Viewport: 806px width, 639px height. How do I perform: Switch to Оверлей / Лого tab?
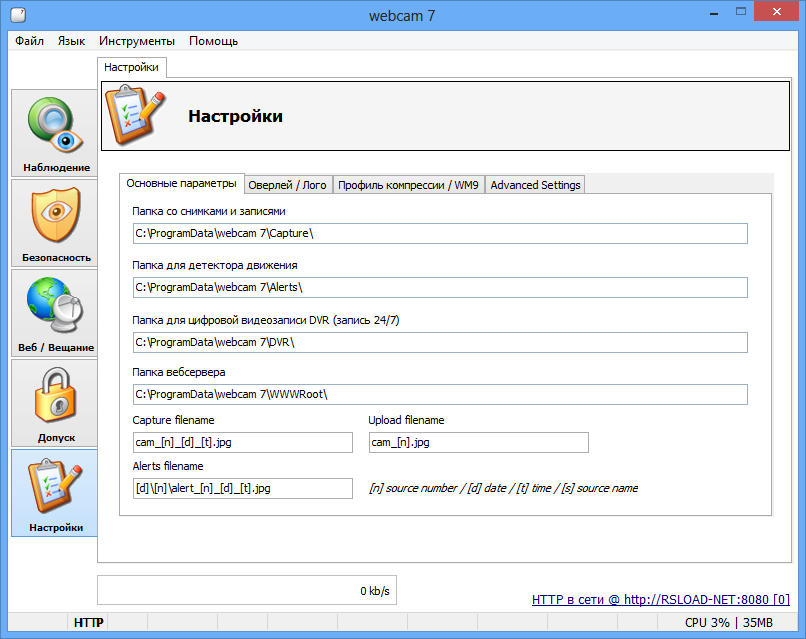pyautogui.click(x=287, y=185)
